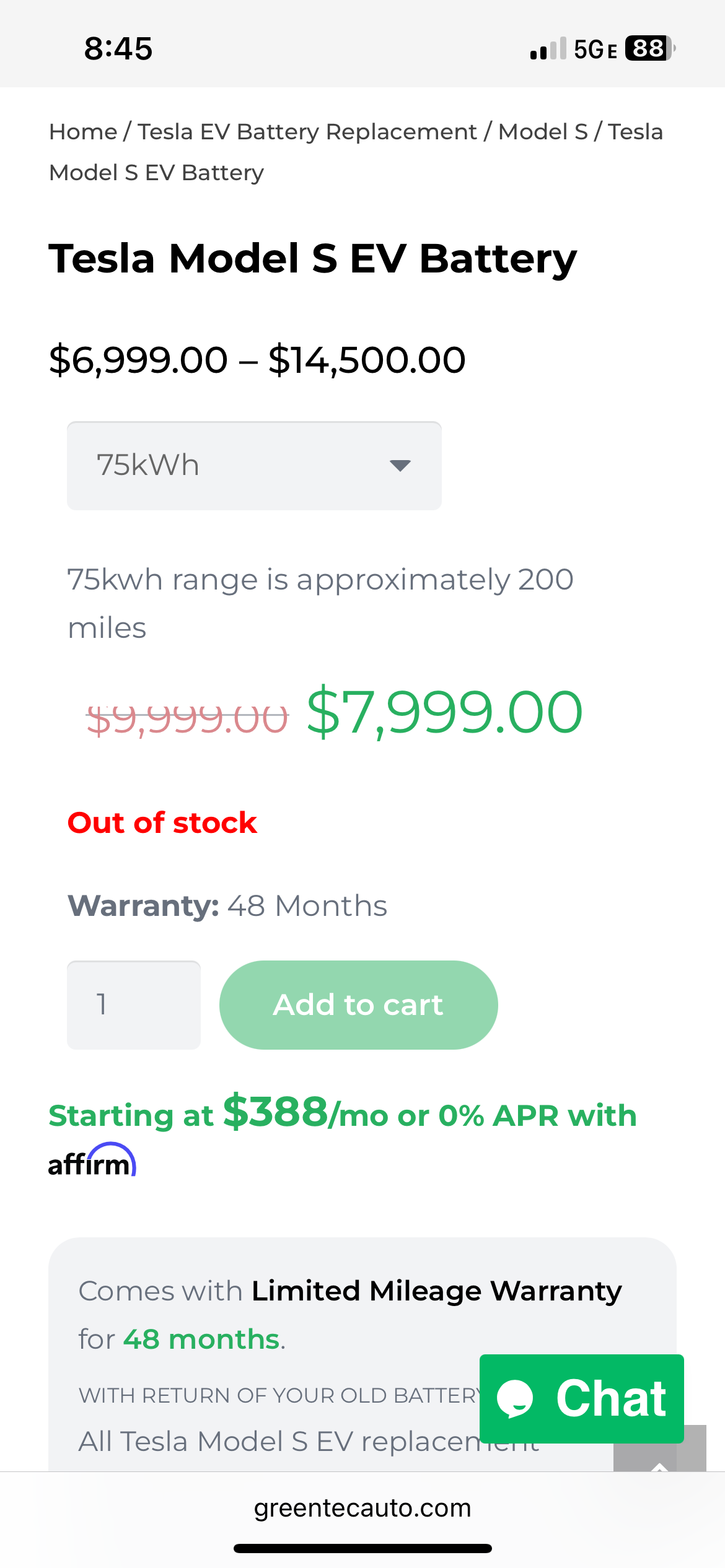725x1568 pixels.
Task: Tap the 8:45 clock in status bar
Action: coord(118,48)
